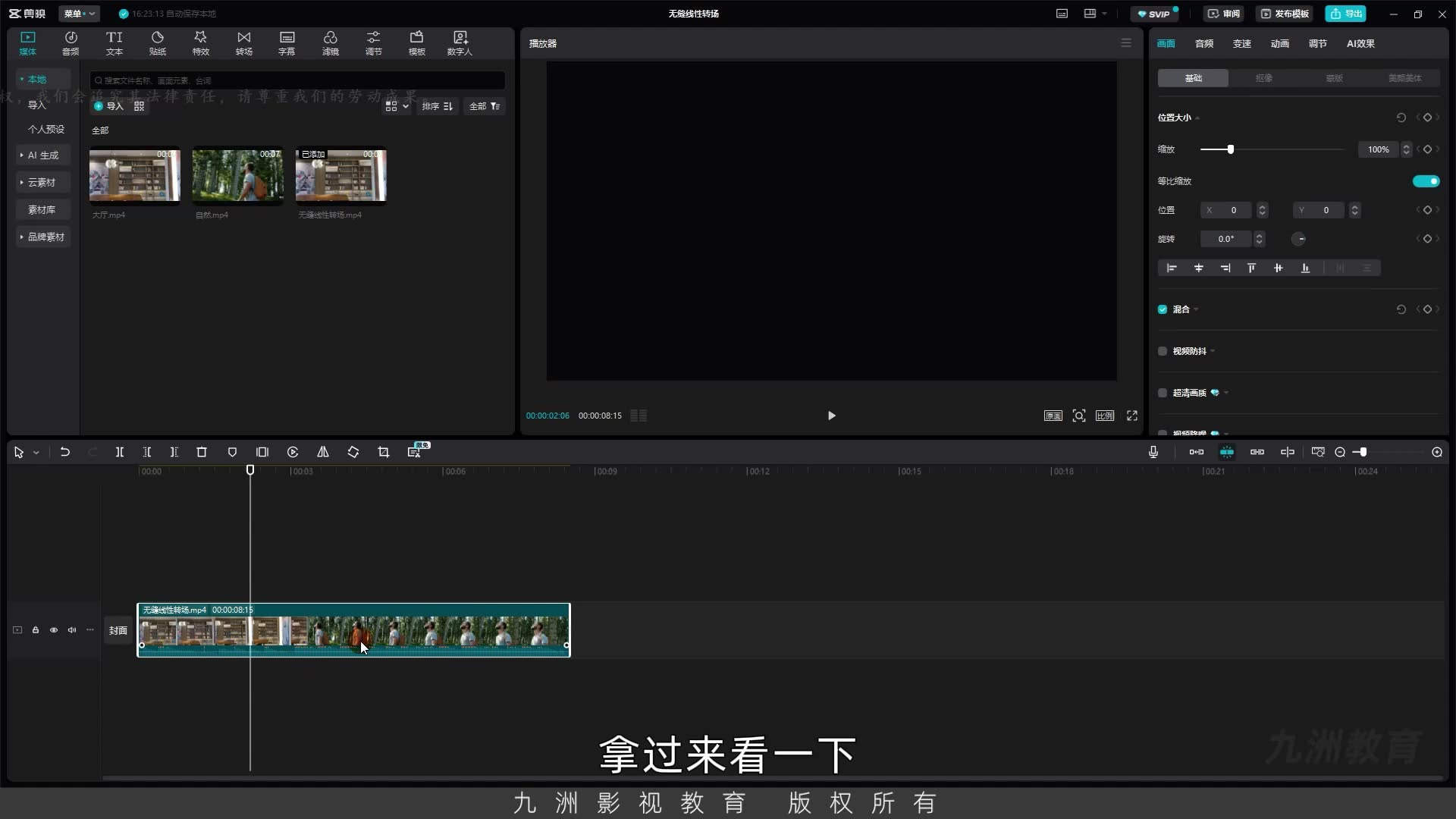
Task: Click the 封面 cover button on the track
Action: coord(118,630)
